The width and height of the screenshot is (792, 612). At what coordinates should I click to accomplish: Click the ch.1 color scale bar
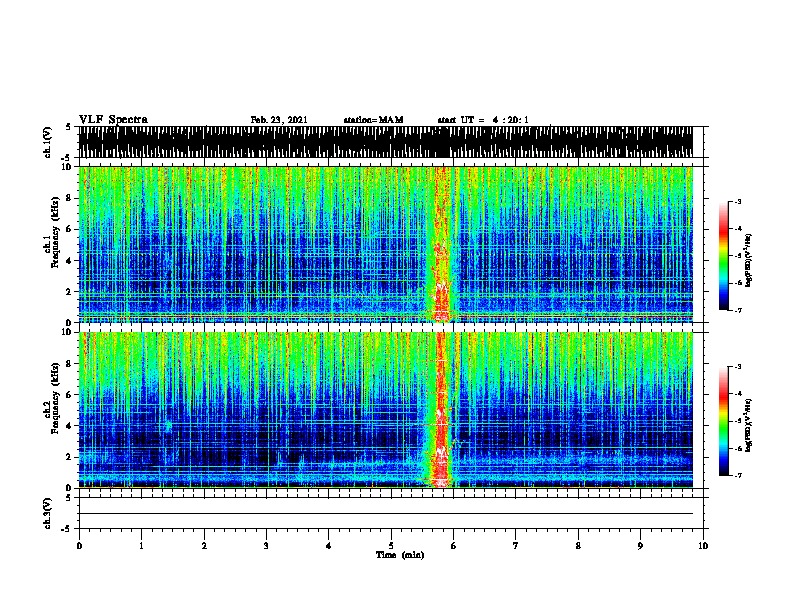(x=723, y=256)
